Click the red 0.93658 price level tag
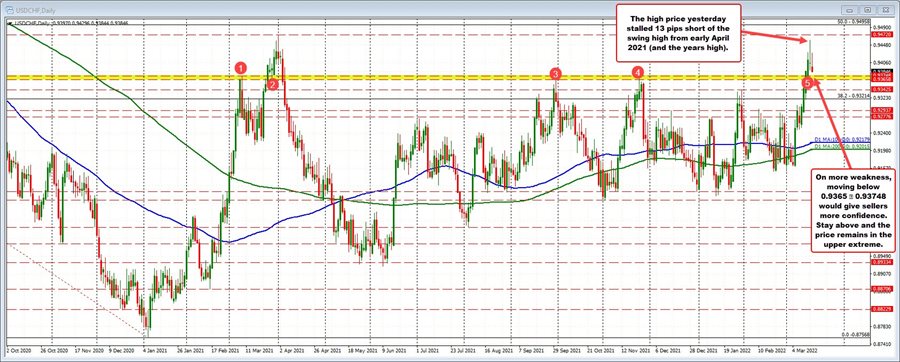 tap(883, 80)
